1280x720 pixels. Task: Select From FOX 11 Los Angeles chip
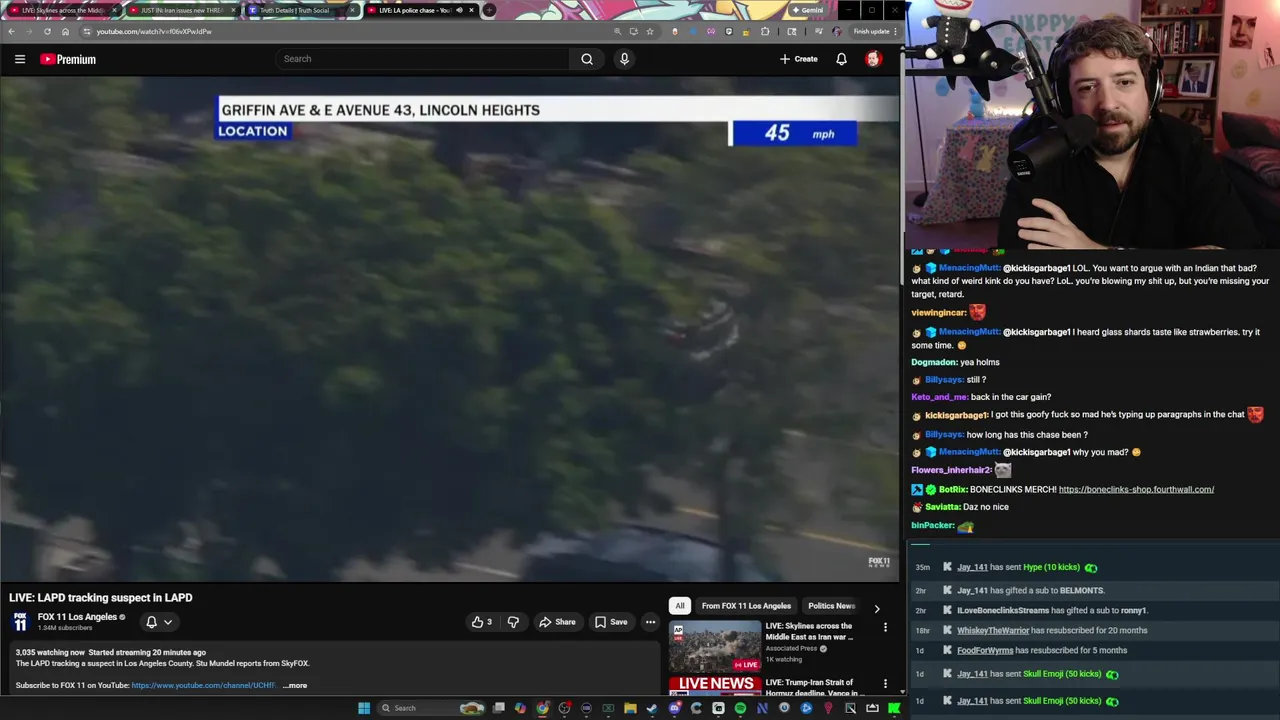pos(746,606)
